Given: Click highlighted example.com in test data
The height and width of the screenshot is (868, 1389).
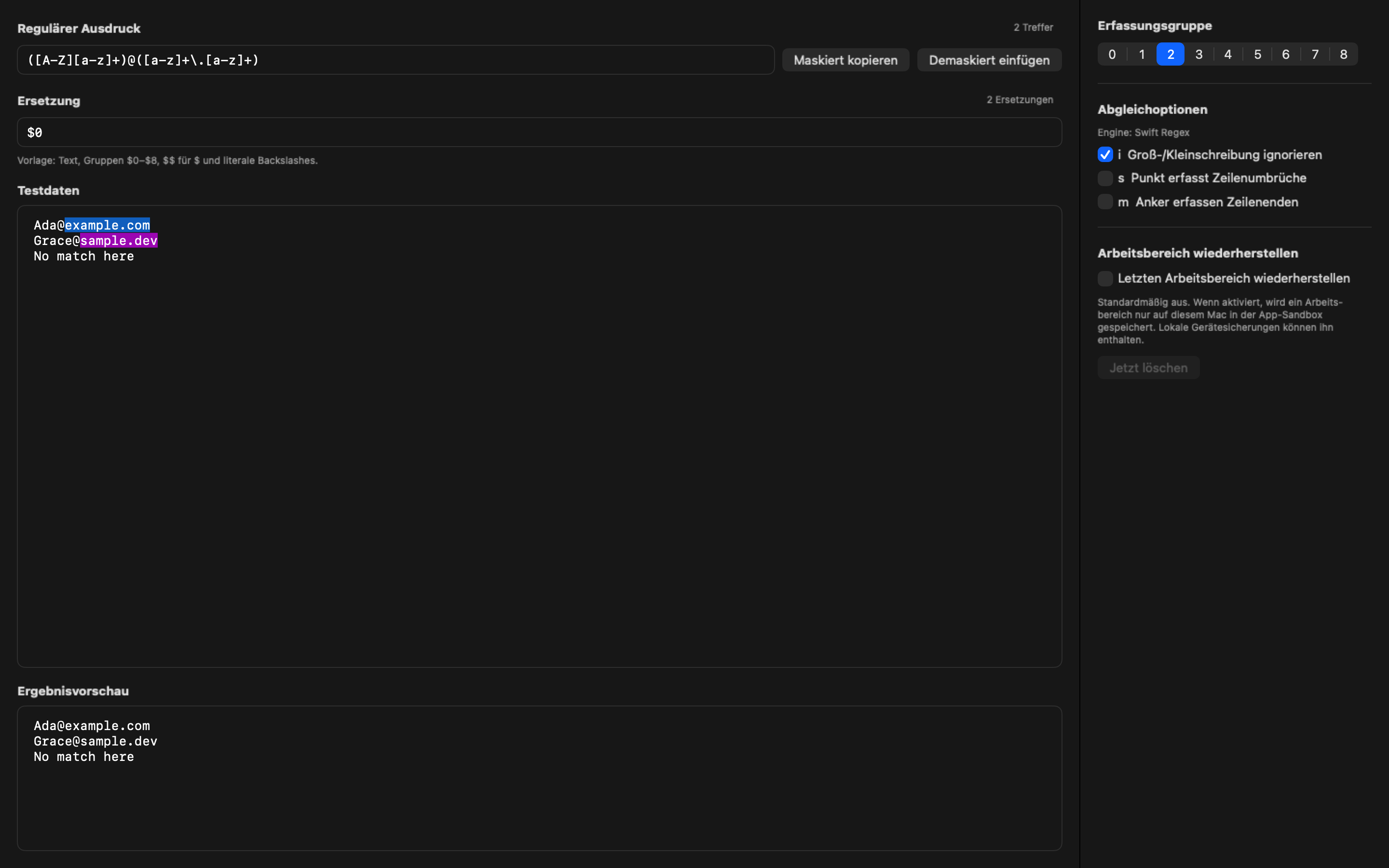Looking at the screenshot, I should point(108,225).
